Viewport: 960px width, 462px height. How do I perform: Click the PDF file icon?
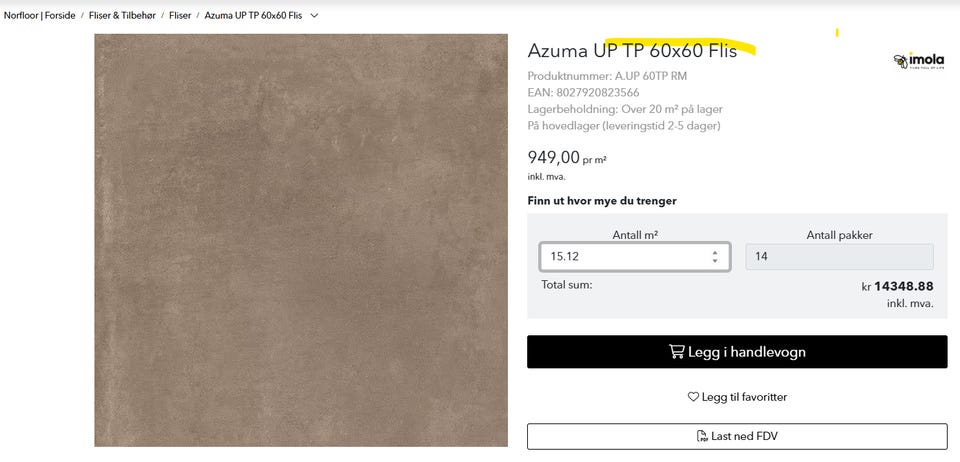[702, 437]
